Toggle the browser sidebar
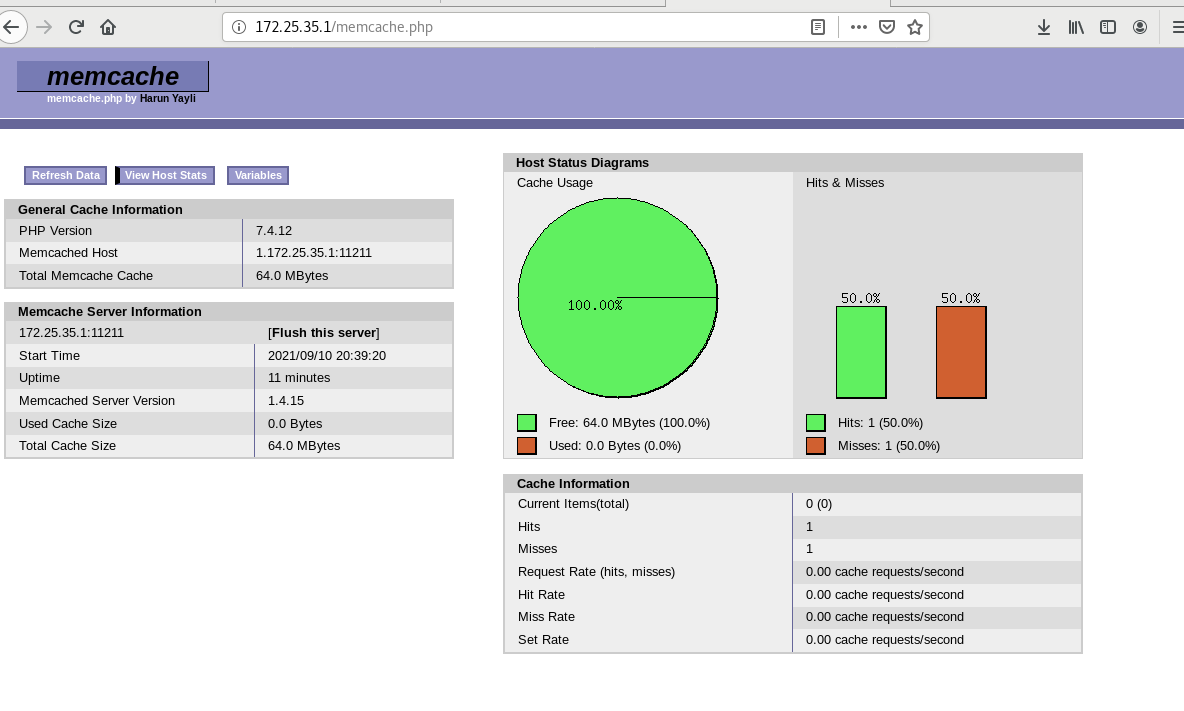 (x=1108, y=27)
